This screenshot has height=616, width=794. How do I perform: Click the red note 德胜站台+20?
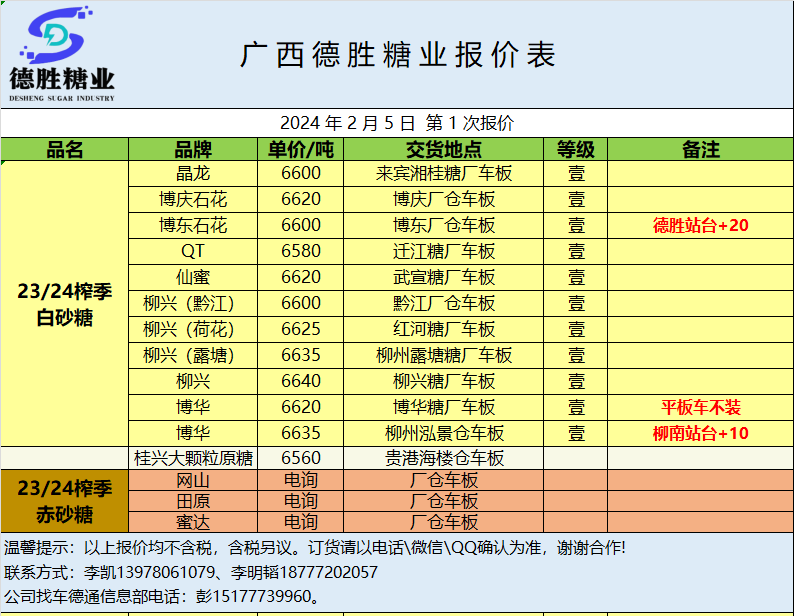click(700, 225)
